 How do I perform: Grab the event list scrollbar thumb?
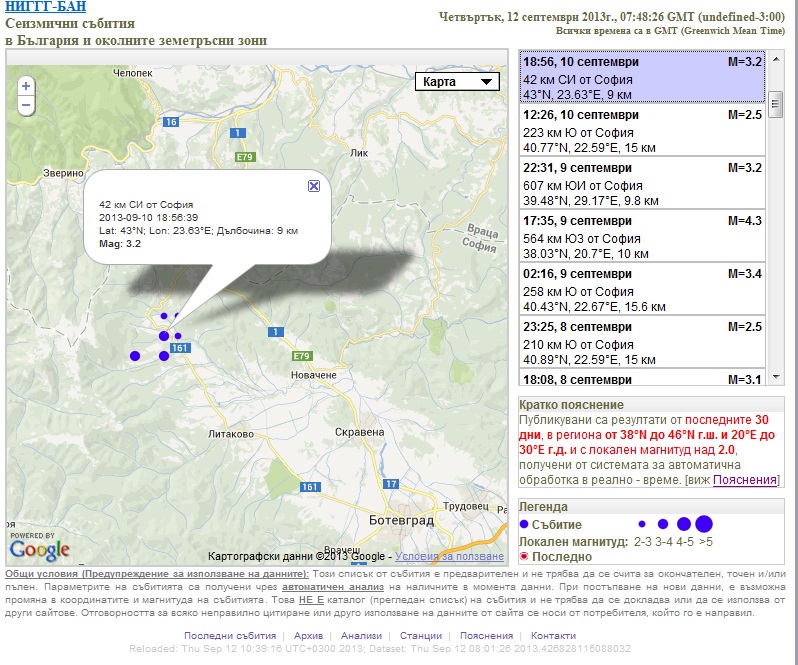pos(776,104)
